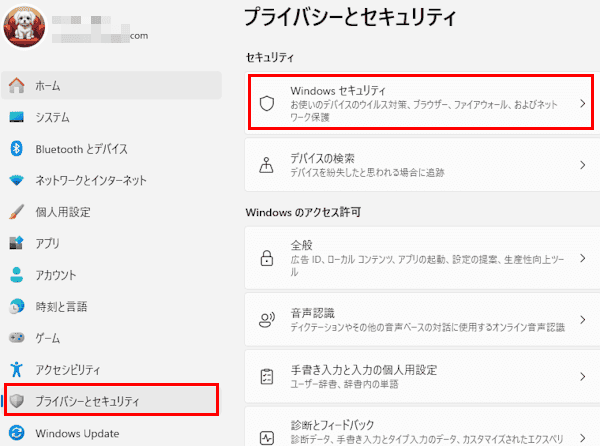Open 診断とフィードバック chevron arrow
Image resolution: width=600 pixels, height=446 pixels.
(582, 438)
